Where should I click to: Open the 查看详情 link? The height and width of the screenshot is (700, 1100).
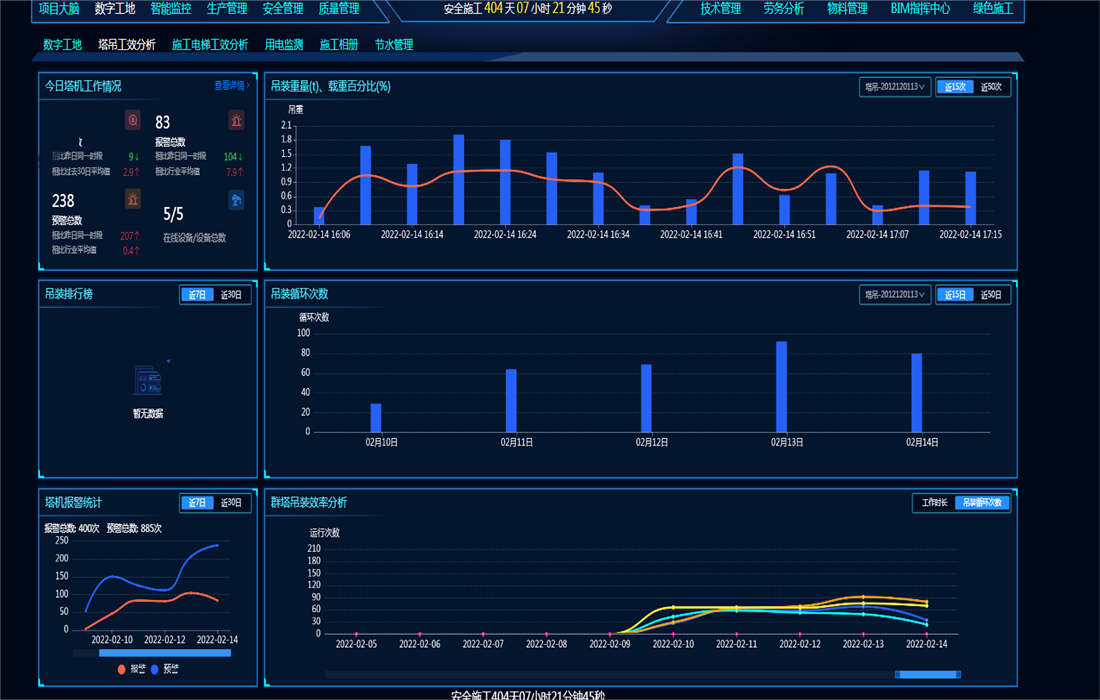coord(232,86)
